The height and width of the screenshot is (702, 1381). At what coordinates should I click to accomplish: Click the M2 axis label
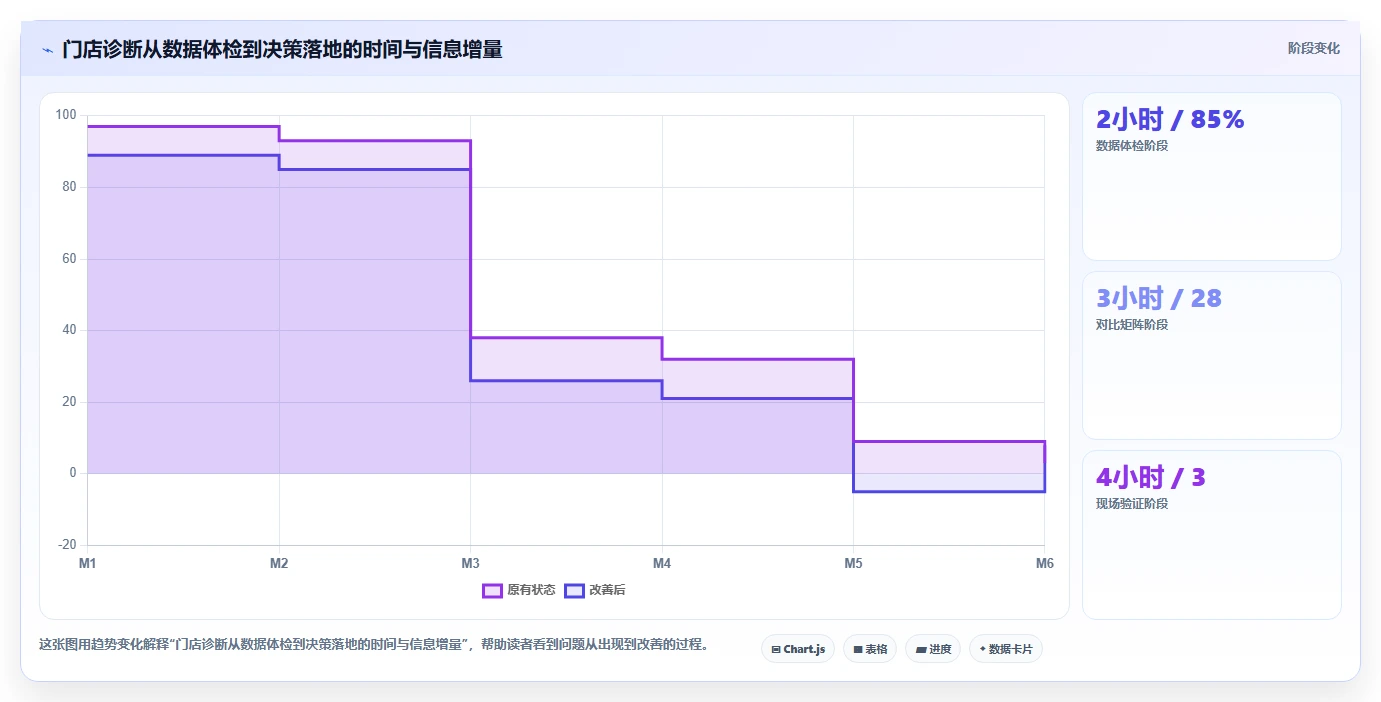tap(279, 564)
